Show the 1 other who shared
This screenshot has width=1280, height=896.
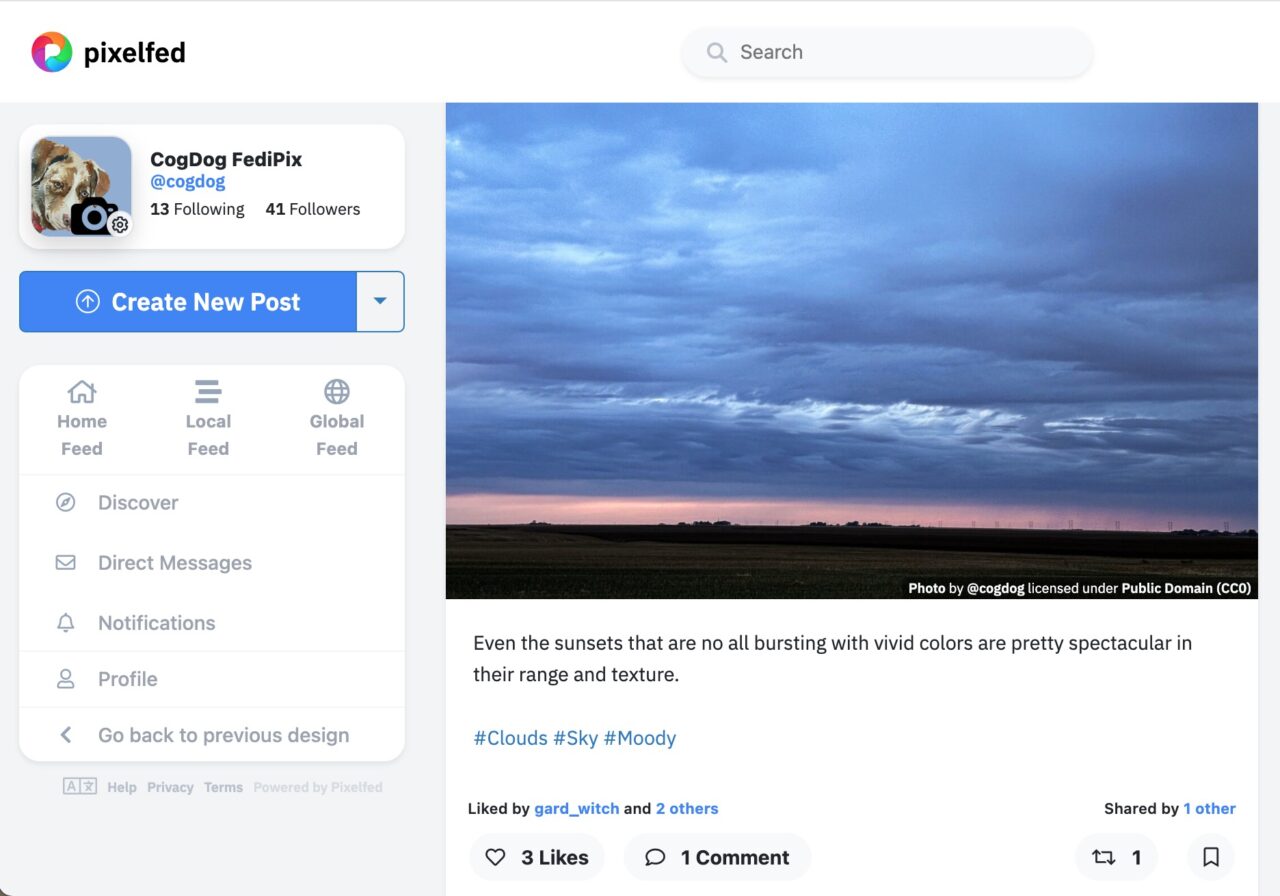pyautogui.click(x=1210, y=808)
